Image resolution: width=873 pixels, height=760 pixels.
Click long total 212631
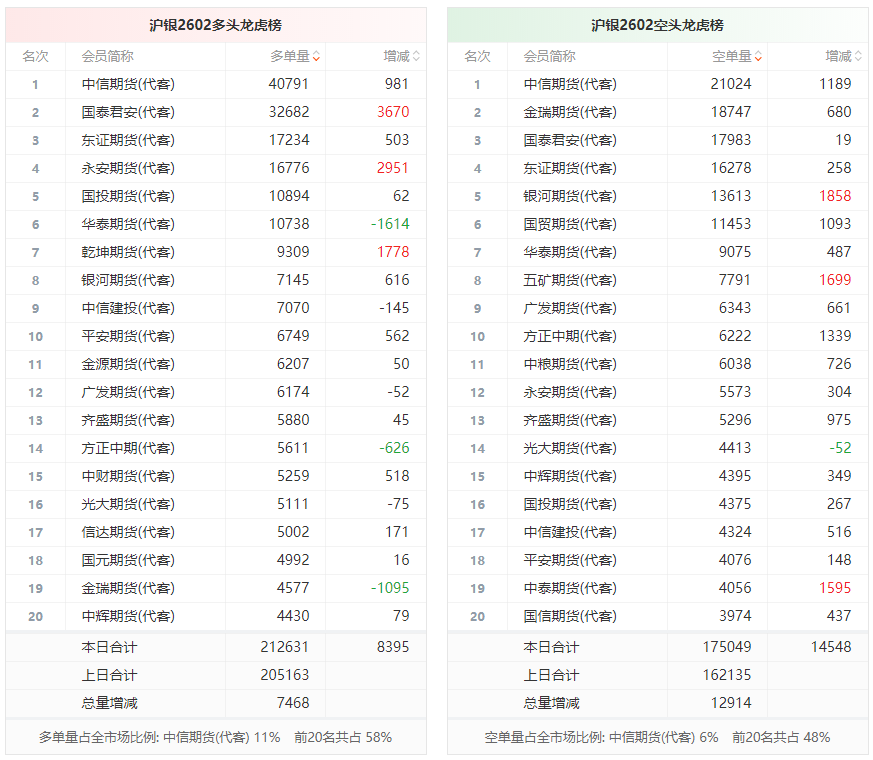tap(285, 647)
